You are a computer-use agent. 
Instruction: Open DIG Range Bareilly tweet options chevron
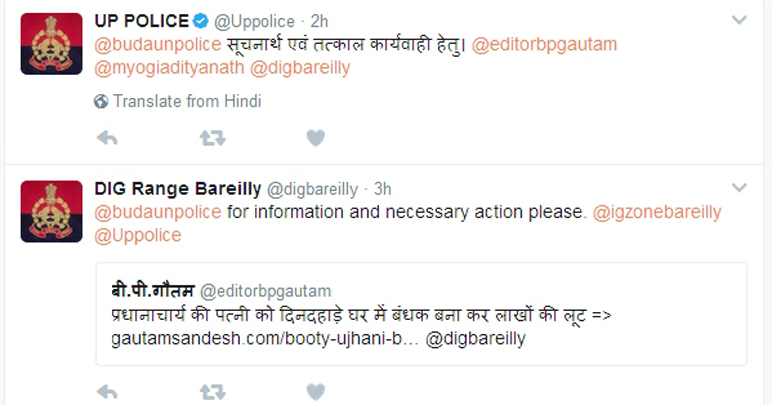pos(739,187)
